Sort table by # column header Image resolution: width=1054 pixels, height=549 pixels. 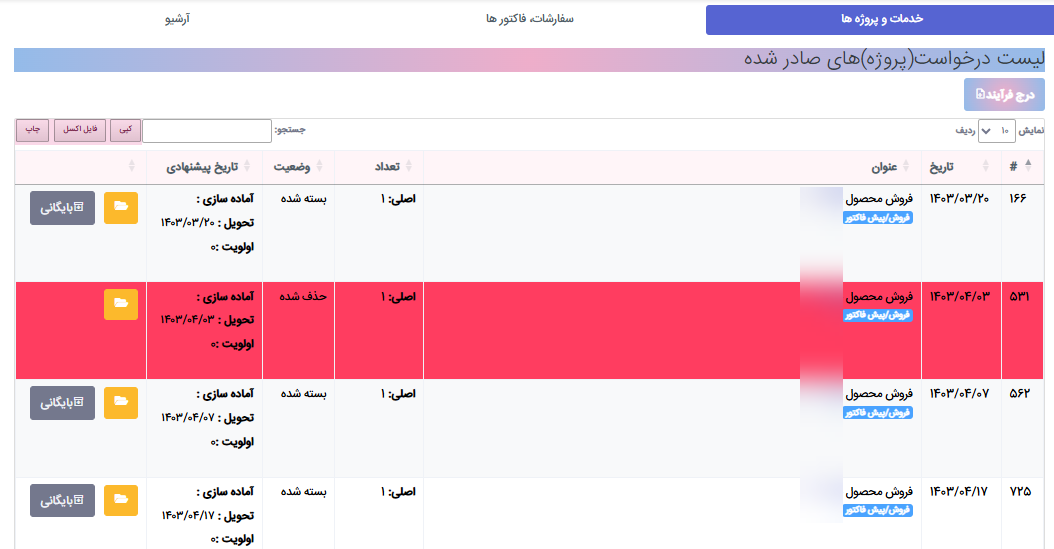[1020, 167]
